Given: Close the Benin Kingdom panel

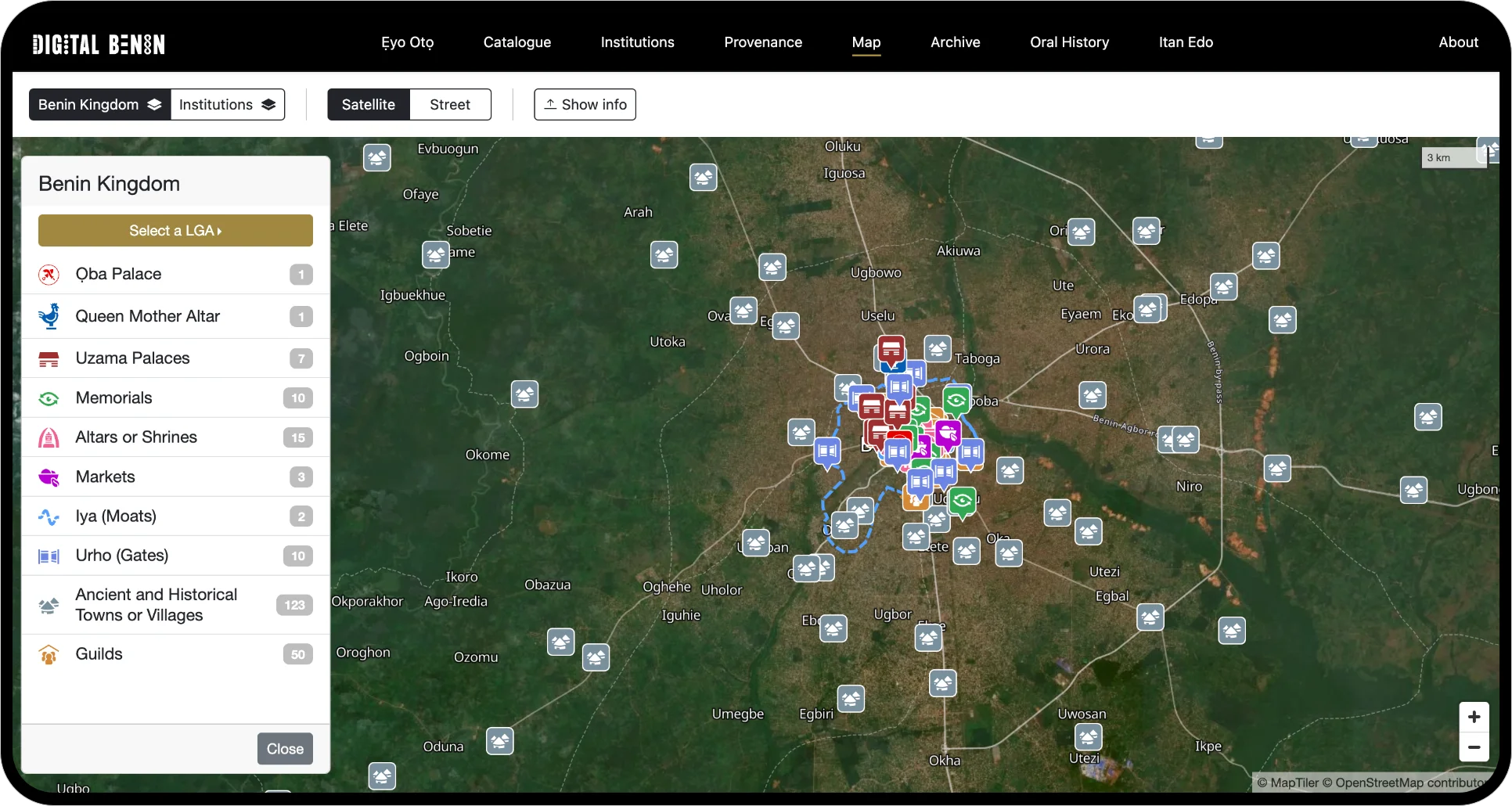Looking at the screenshot, I should 285,749.
